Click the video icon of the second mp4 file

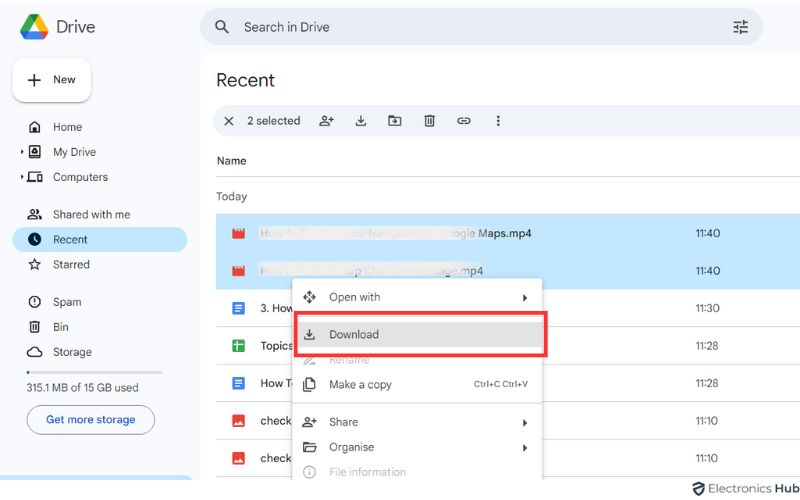[238, 271]
